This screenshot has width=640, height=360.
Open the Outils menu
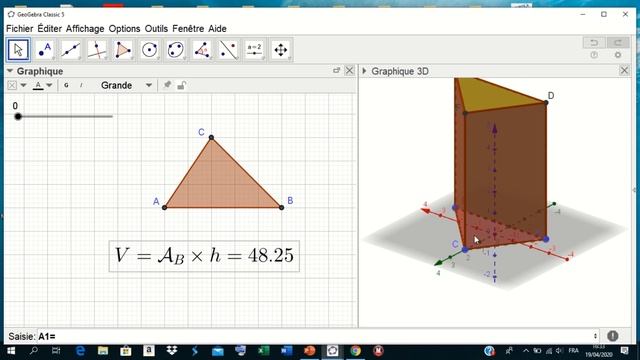click(x=156, y=29)
